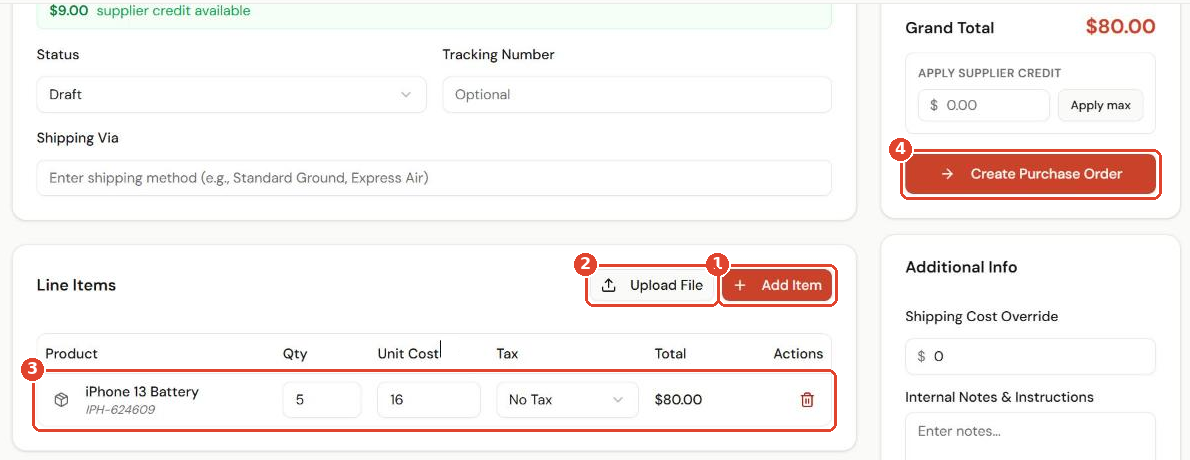Click the product box icon beside iPhone 13 Battery

[61, 400]
